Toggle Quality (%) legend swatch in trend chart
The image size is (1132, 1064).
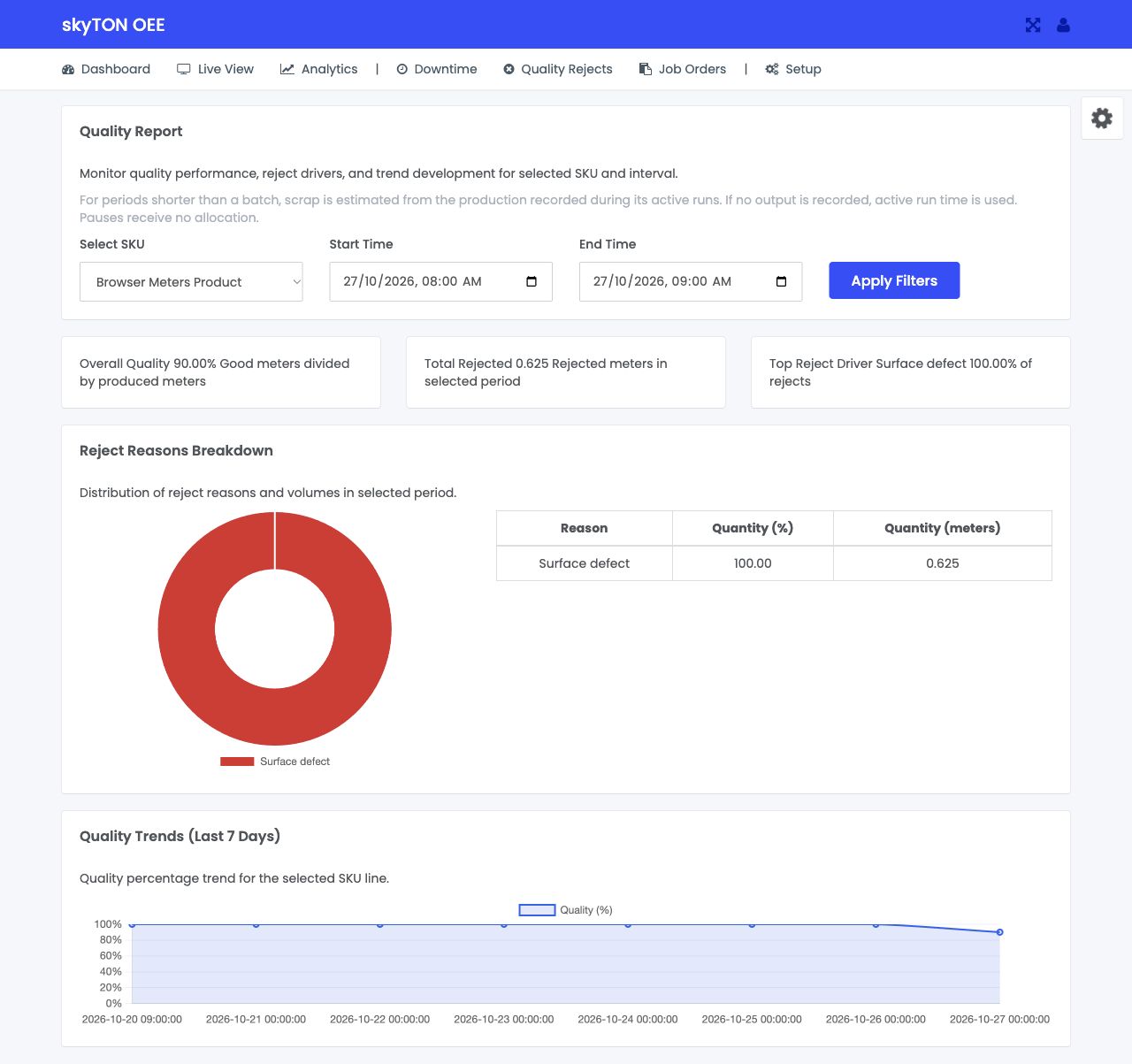(x=537, y=910)
